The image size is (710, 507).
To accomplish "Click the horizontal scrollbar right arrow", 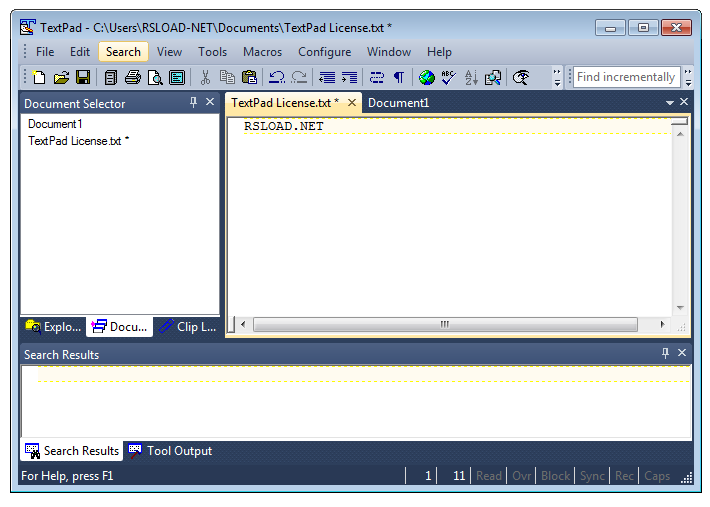I will [662, 324].
